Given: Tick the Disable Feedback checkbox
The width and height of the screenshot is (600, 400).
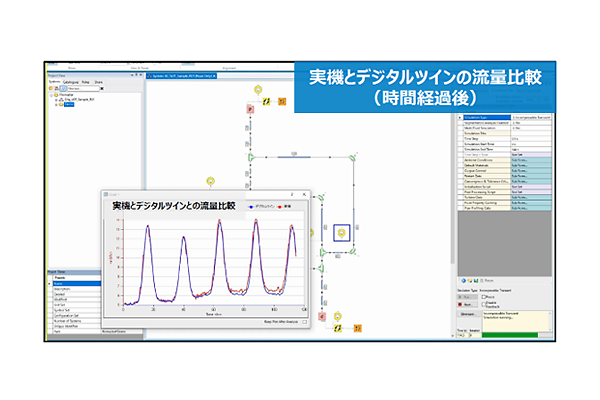Looking at the screenshot, I should 483,304.
